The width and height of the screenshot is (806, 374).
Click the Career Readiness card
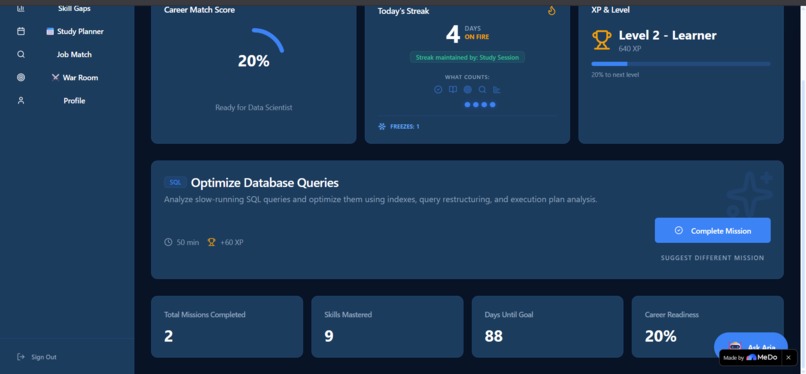(707, 326)
